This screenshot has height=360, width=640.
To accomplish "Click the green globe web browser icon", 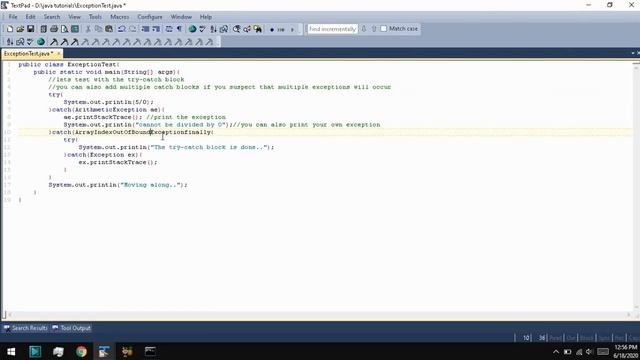I will click(x=192, y=29).
